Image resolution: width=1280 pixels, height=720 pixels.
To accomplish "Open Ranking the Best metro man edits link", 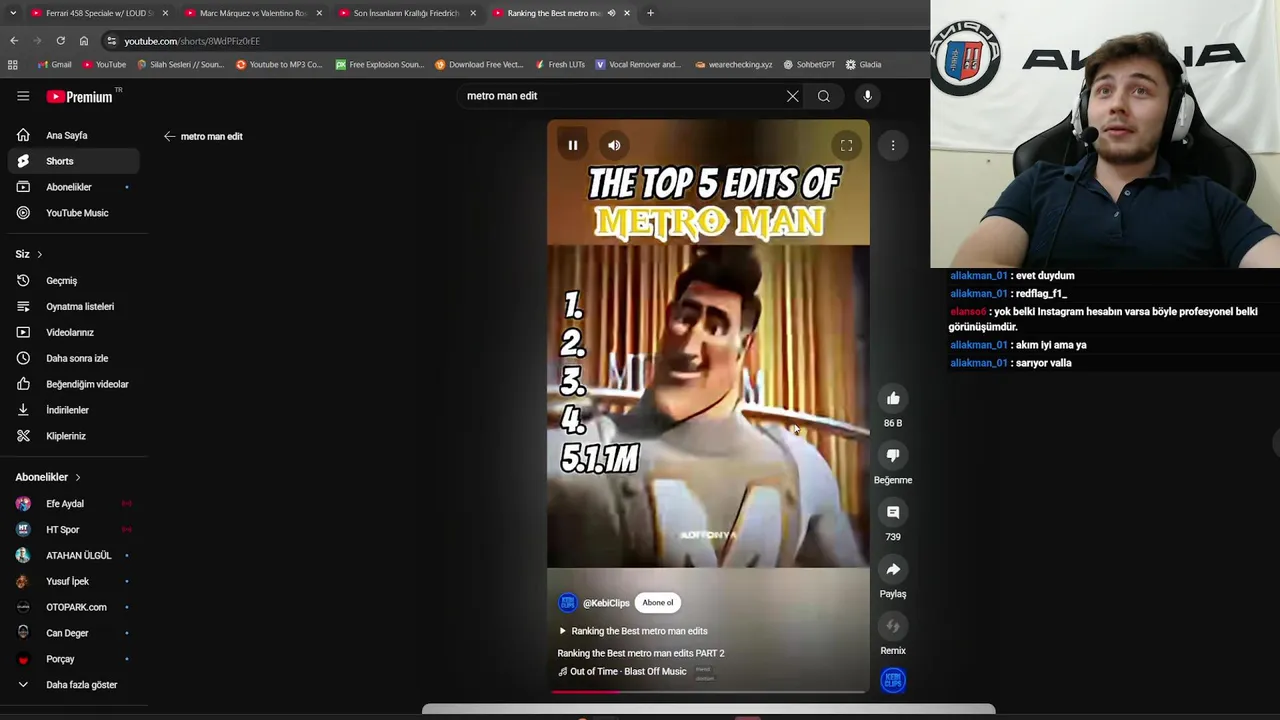I will tap(633, 631).
